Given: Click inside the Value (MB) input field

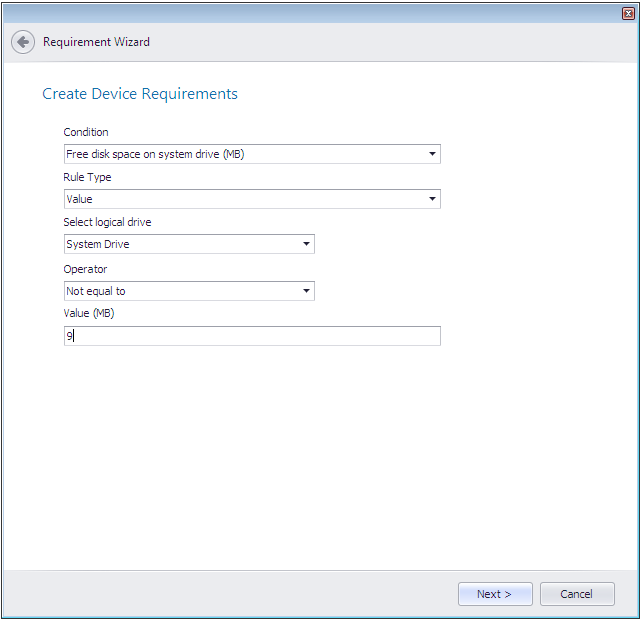Looking at the screenshot, I should tap(251, 337).
